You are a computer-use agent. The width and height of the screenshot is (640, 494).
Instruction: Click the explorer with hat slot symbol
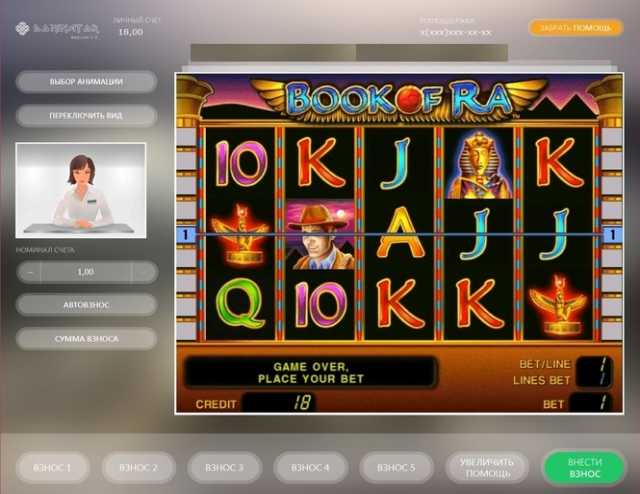tap(320, 234)
